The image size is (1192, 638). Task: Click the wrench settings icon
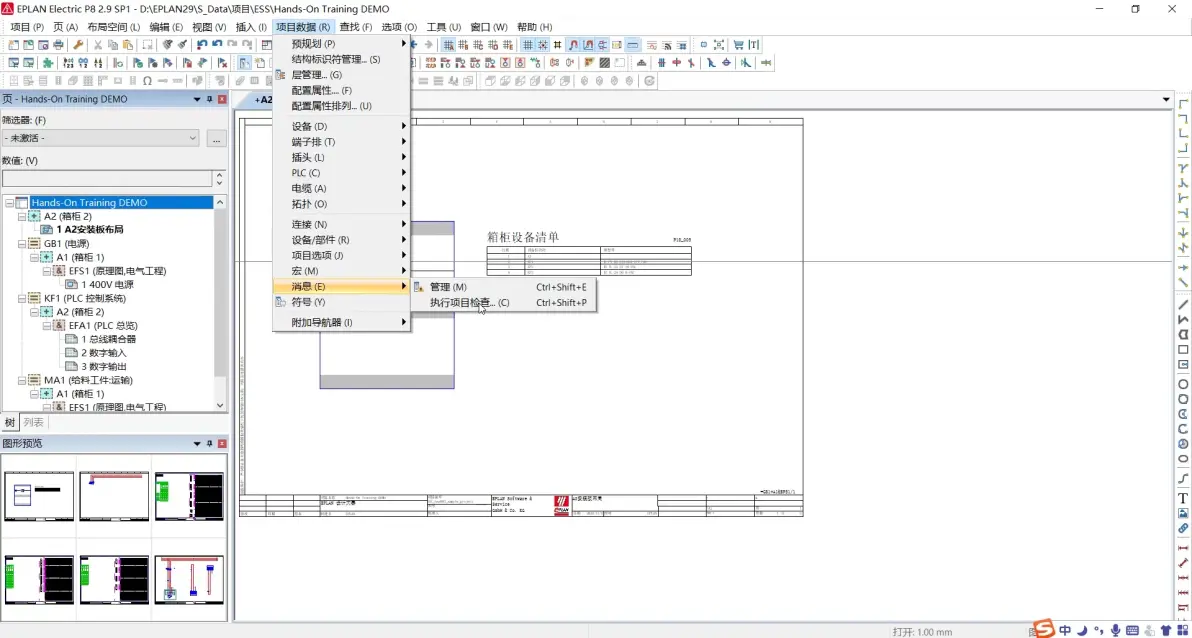point(78,45)
